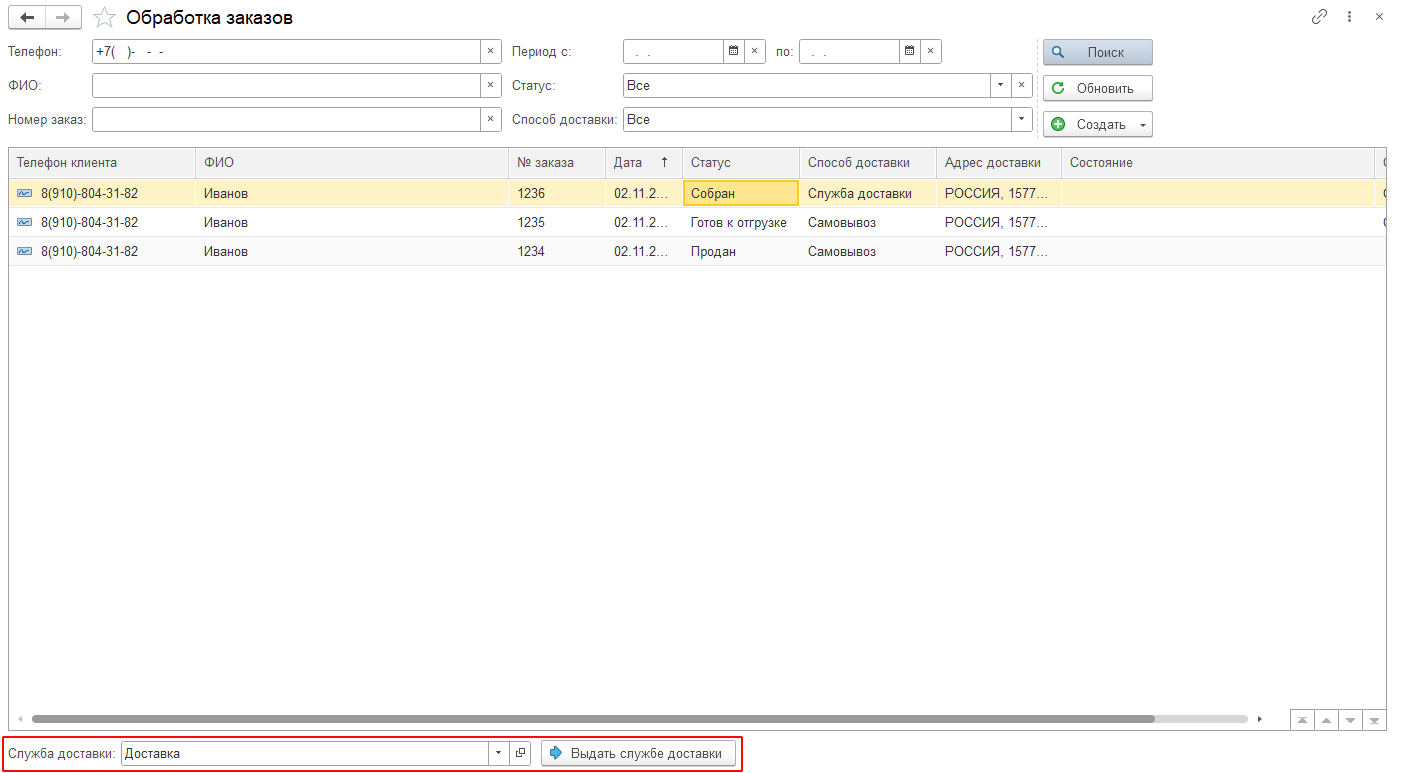1401x773 pixels.
Task: Add form to favorites with star icon
Action: pos(105,18)
